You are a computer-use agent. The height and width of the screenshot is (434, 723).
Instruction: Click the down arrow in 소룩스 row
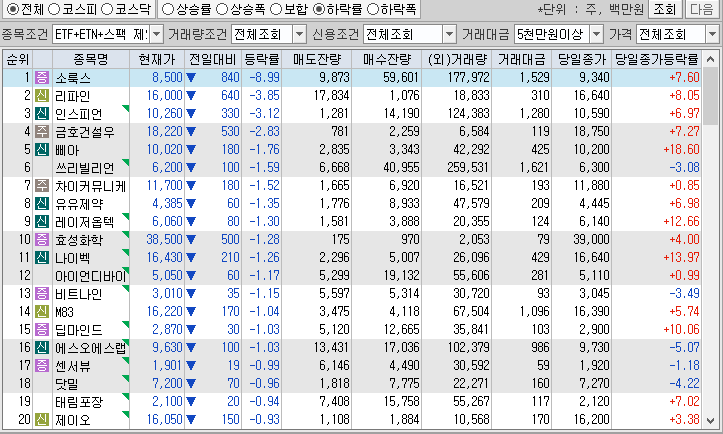tap(191, 77)
